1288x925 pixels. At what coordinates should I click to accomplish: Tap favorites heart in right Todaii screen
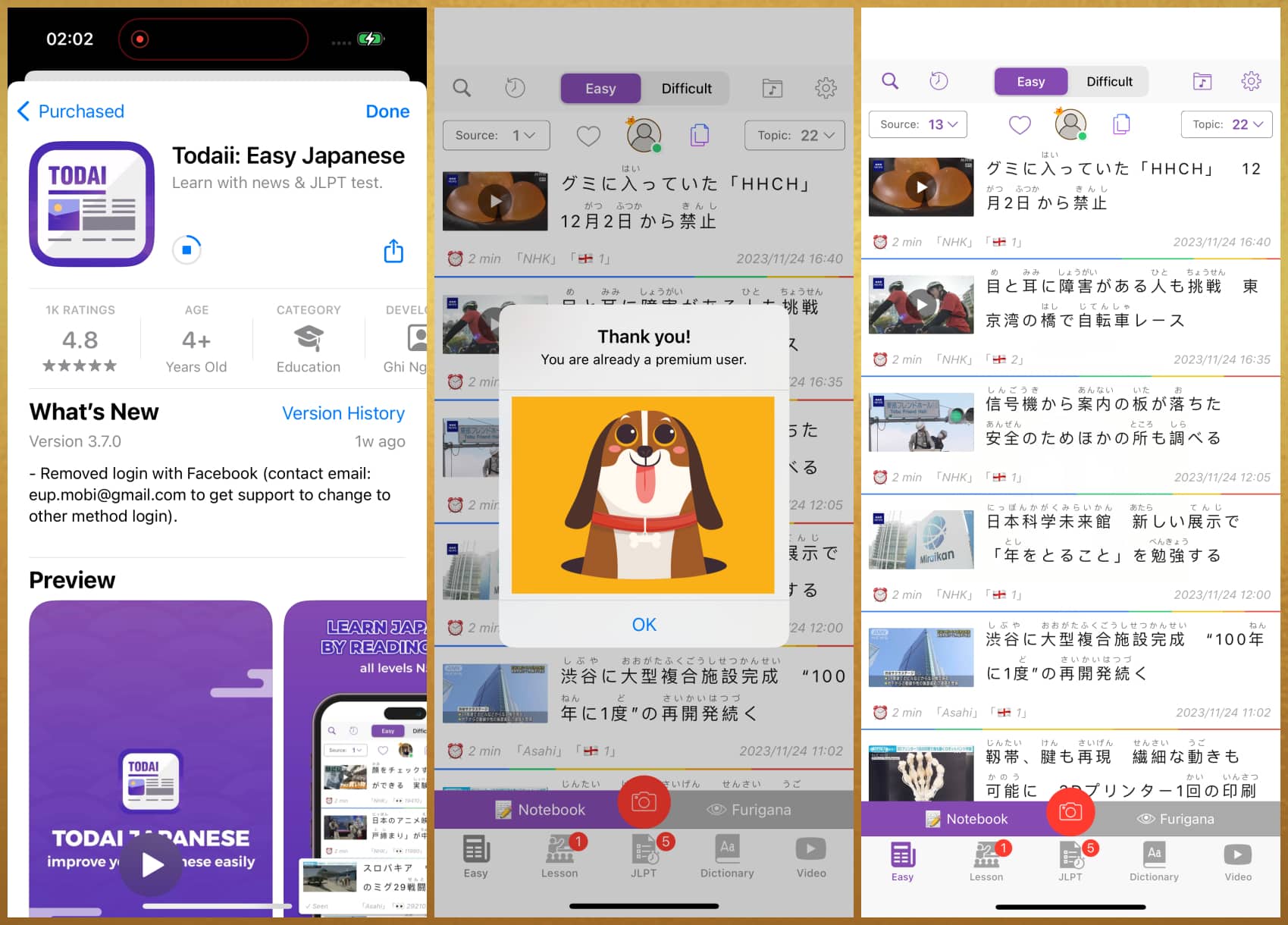(1020, 124)
